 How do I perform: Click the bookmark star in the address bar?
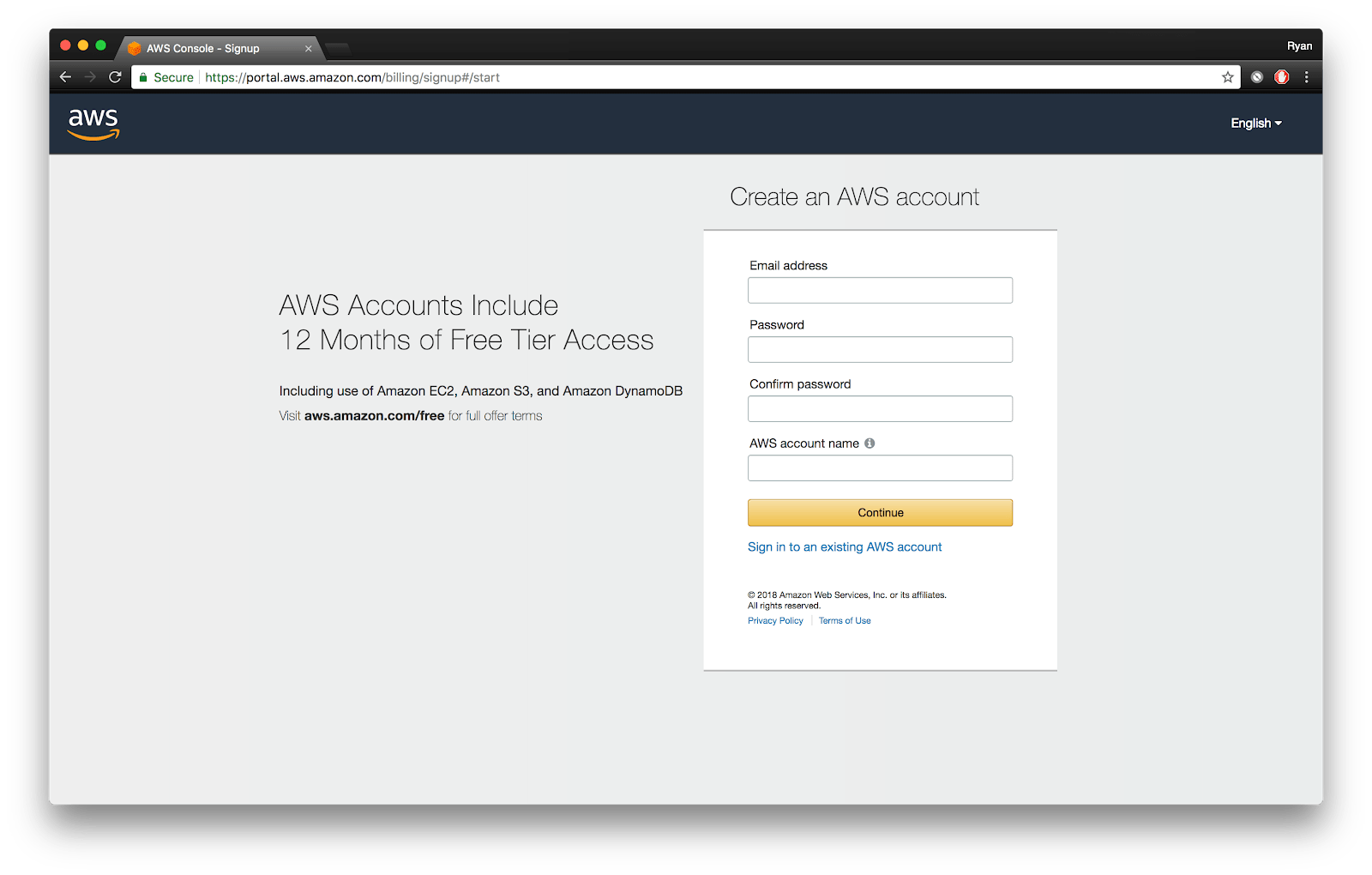[x=1227, y=77]
